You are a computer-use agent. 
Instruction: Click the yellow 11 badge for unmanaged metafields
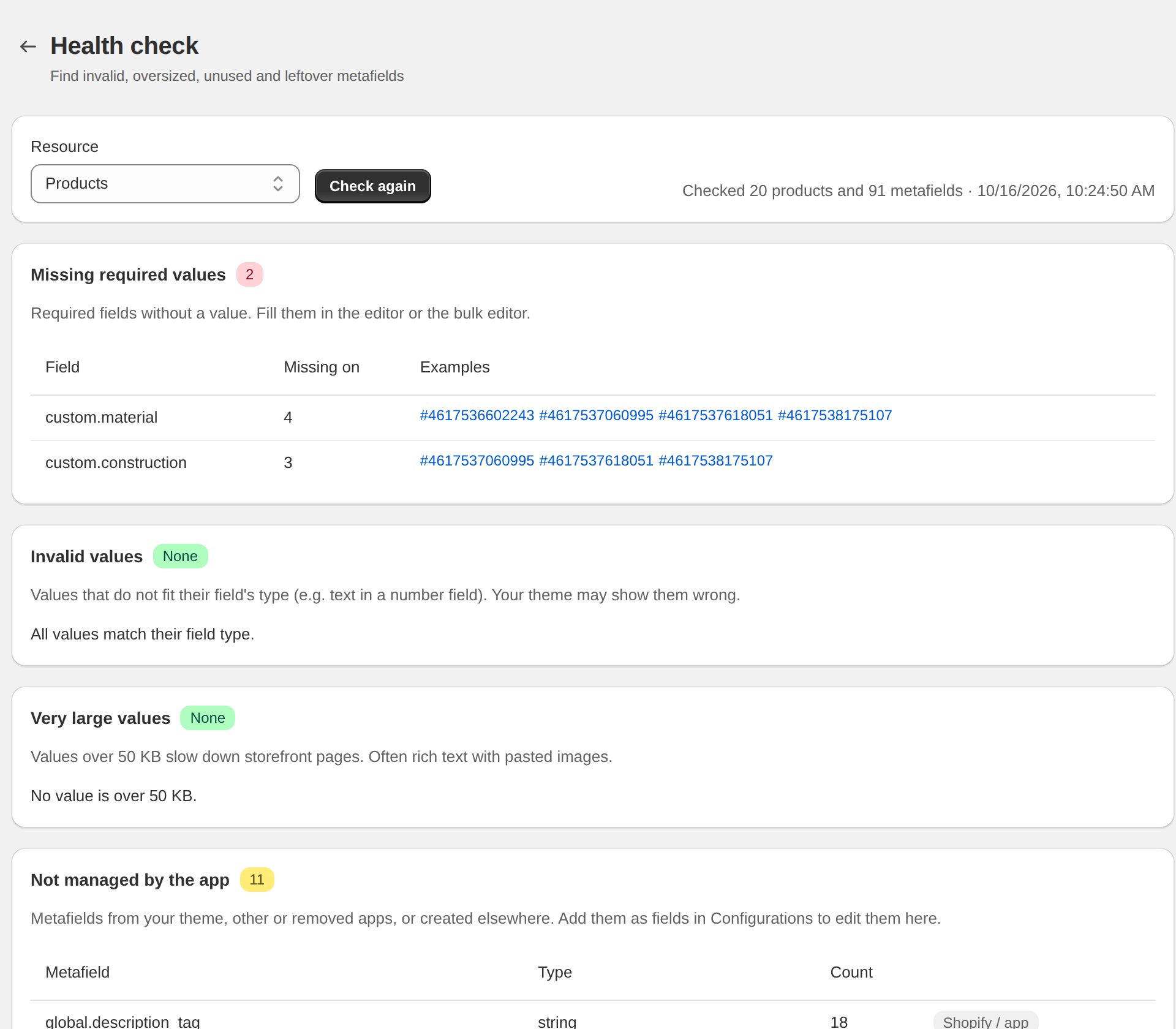[x=257, y=880]
